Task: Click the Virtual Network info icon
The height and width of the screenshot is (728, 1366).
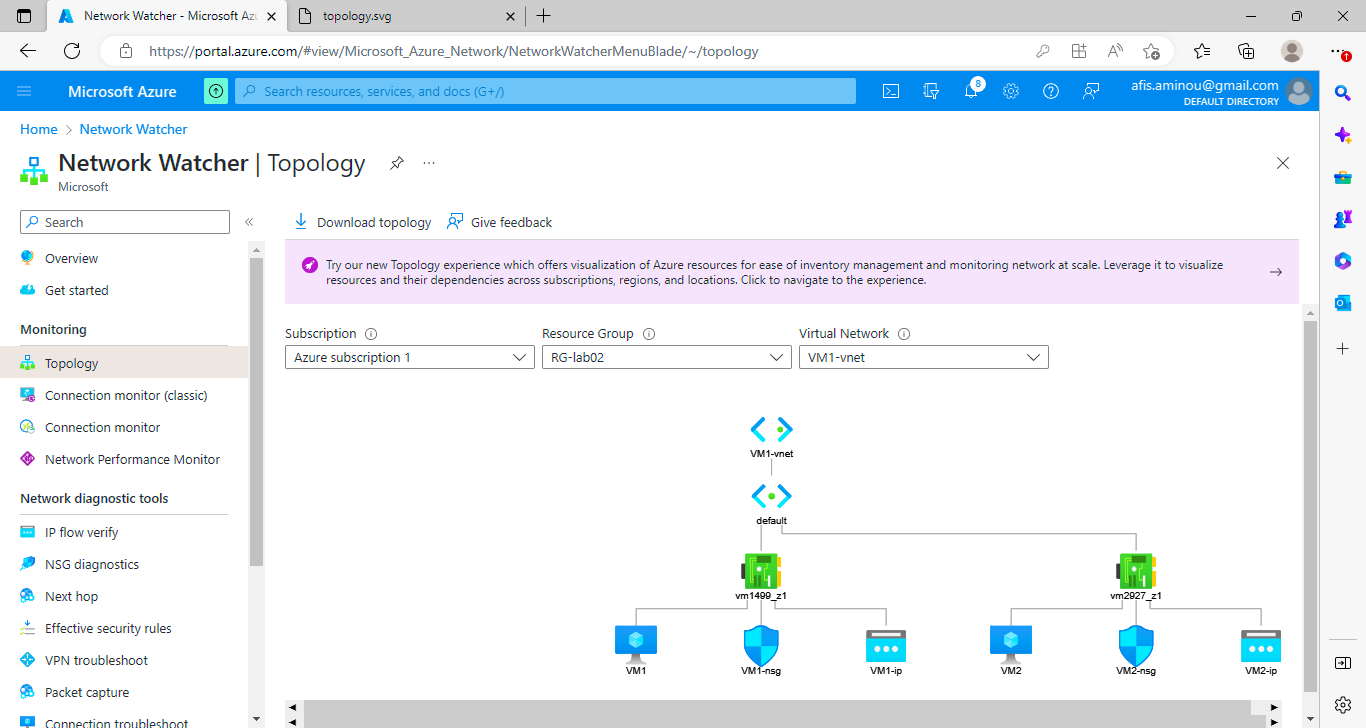Action: (905, 334)
